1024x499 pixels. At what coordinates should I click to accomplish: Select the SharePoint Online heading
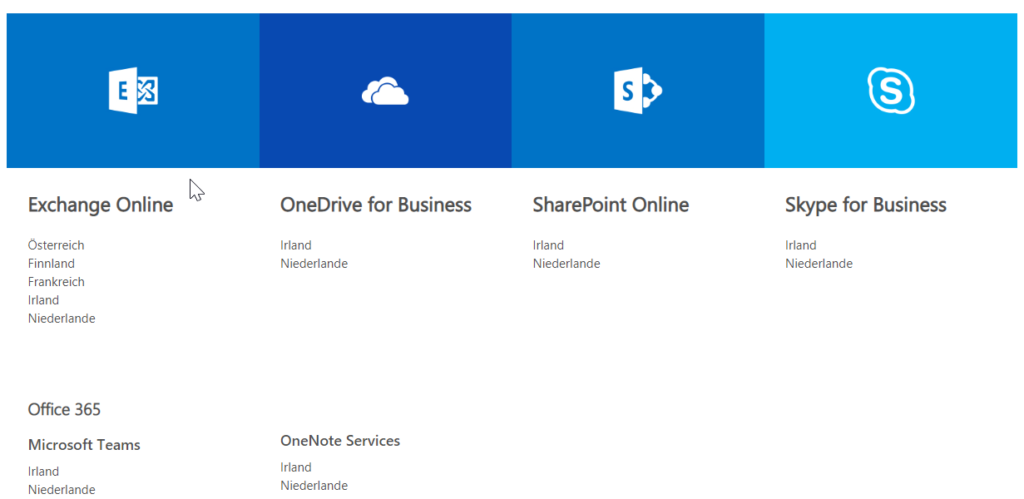pyautogui.click(x=611, y=205)
